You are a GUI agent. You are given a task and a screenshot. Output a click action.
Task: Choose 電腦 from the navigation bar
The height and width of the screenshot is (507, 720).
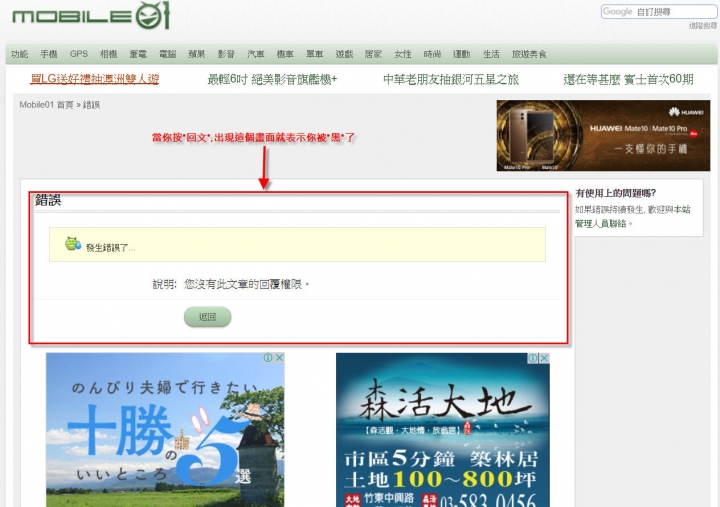coord(168,54)
